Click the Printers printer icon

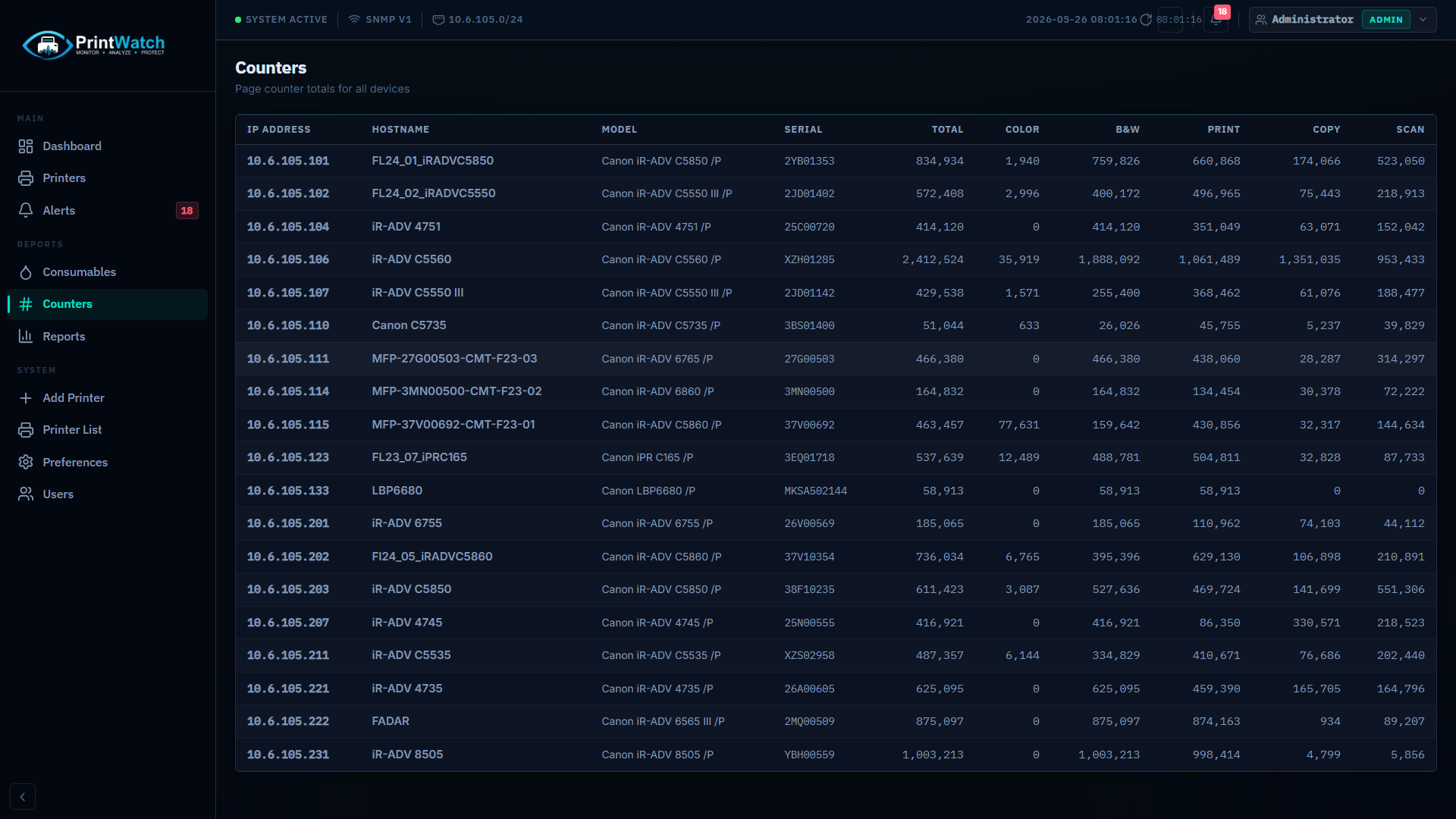tap(26, 178)
